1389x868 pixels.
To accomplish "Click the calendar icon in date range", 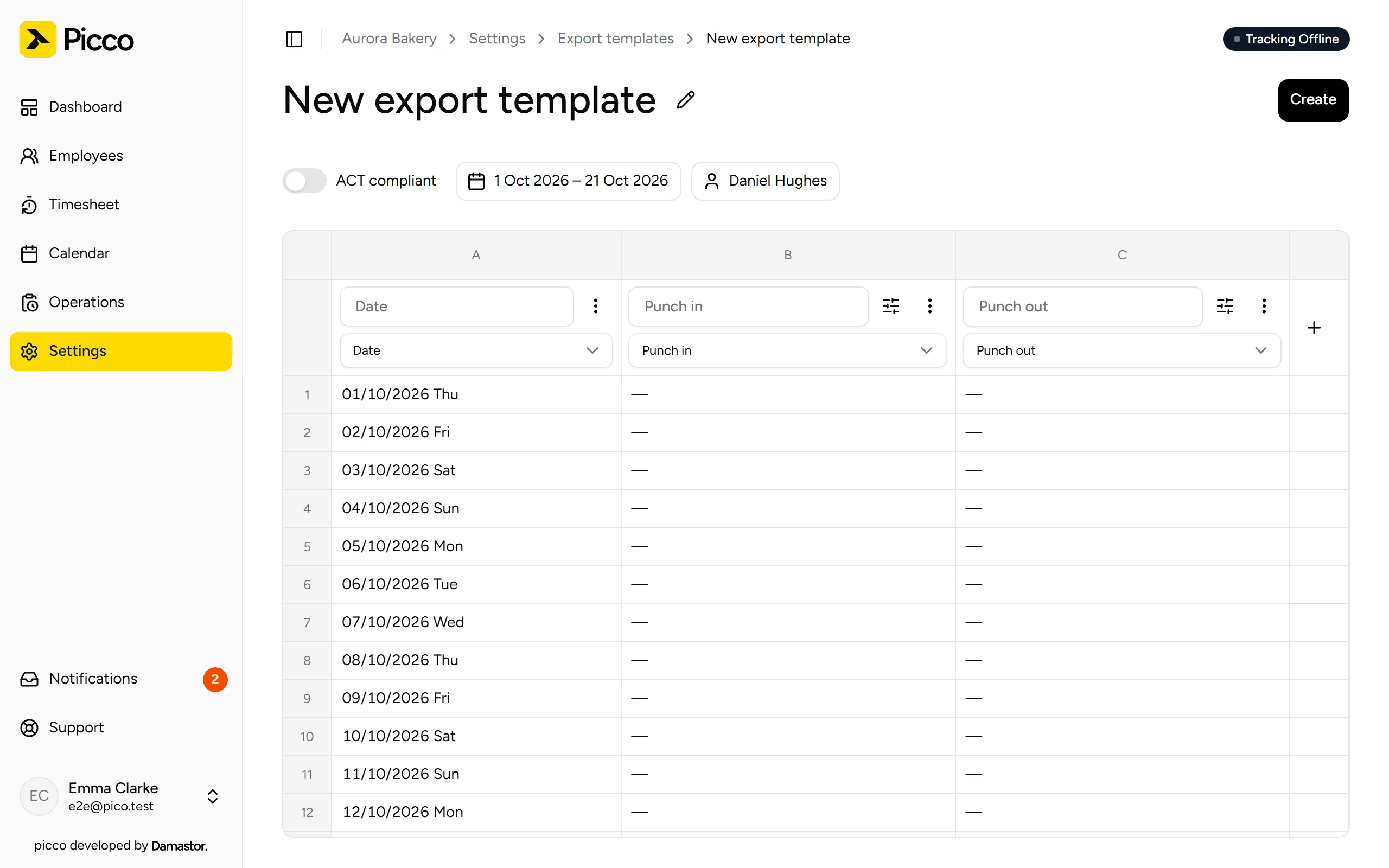I will pos(476,181).
